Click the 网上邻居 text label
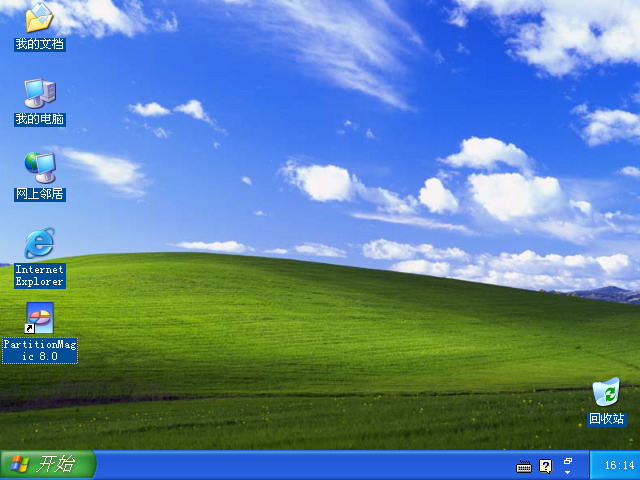This screenshot has width=640, height=480. [39, 194]
